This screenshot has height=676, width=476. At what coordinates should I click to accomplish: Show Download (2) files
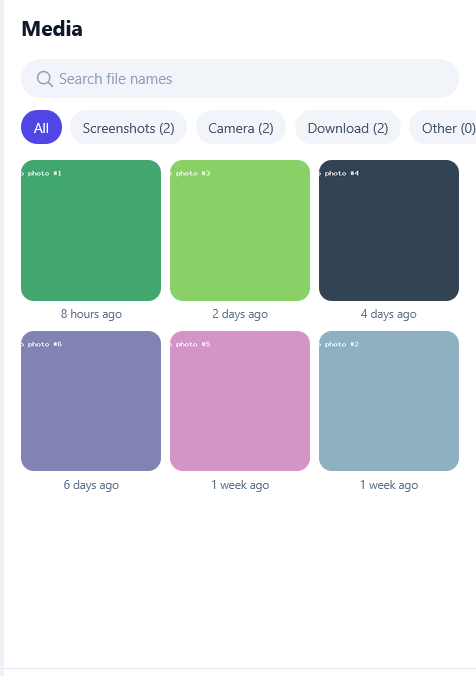tap(348, 128)
